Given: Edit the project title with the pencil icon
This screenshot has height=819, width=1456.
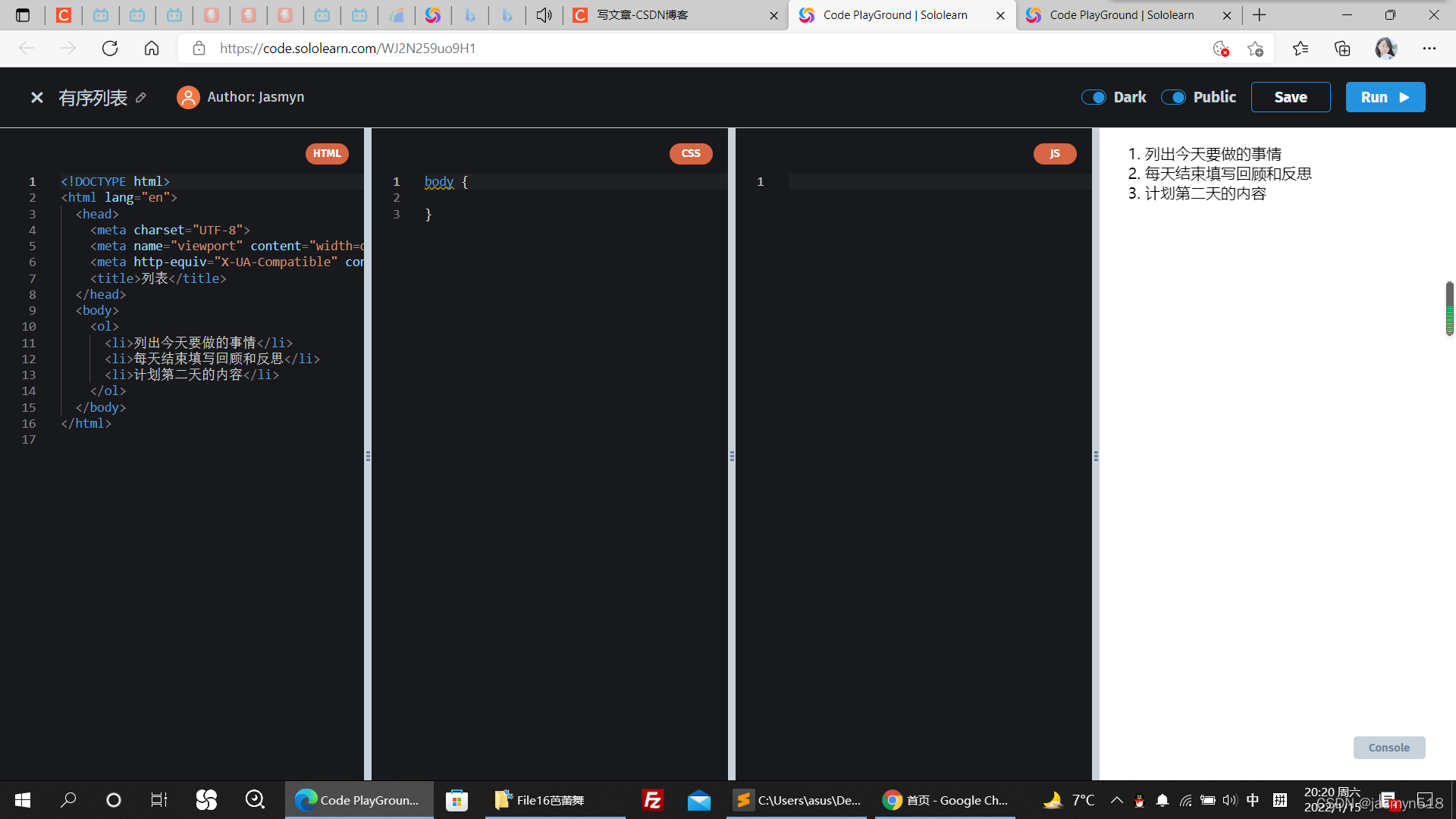Looking at the screenshot, I should 141,97.
